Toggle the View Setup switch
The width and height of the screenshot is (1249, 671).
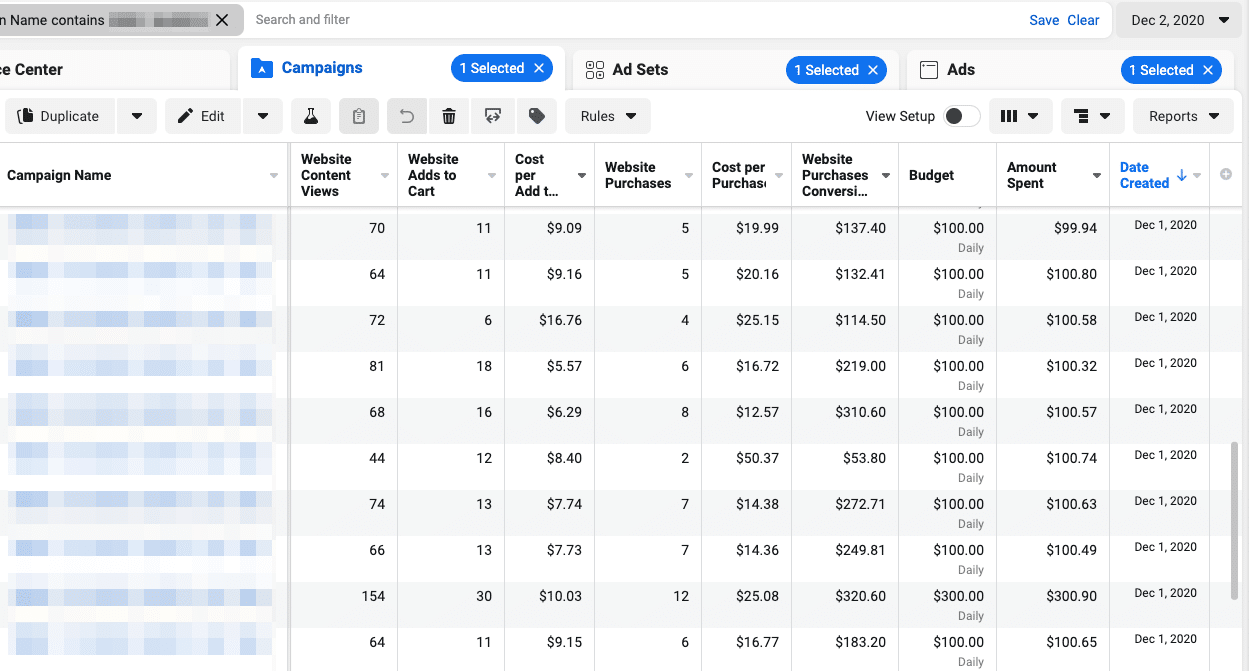pos(961,116)
